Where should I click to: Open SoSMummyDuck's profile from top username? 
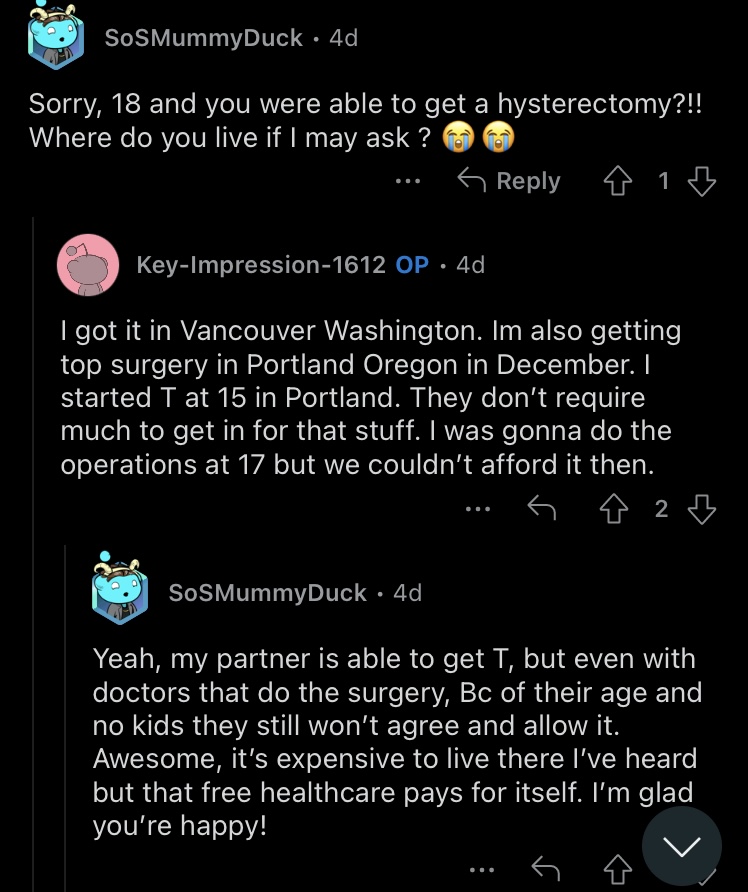point(204,38)
